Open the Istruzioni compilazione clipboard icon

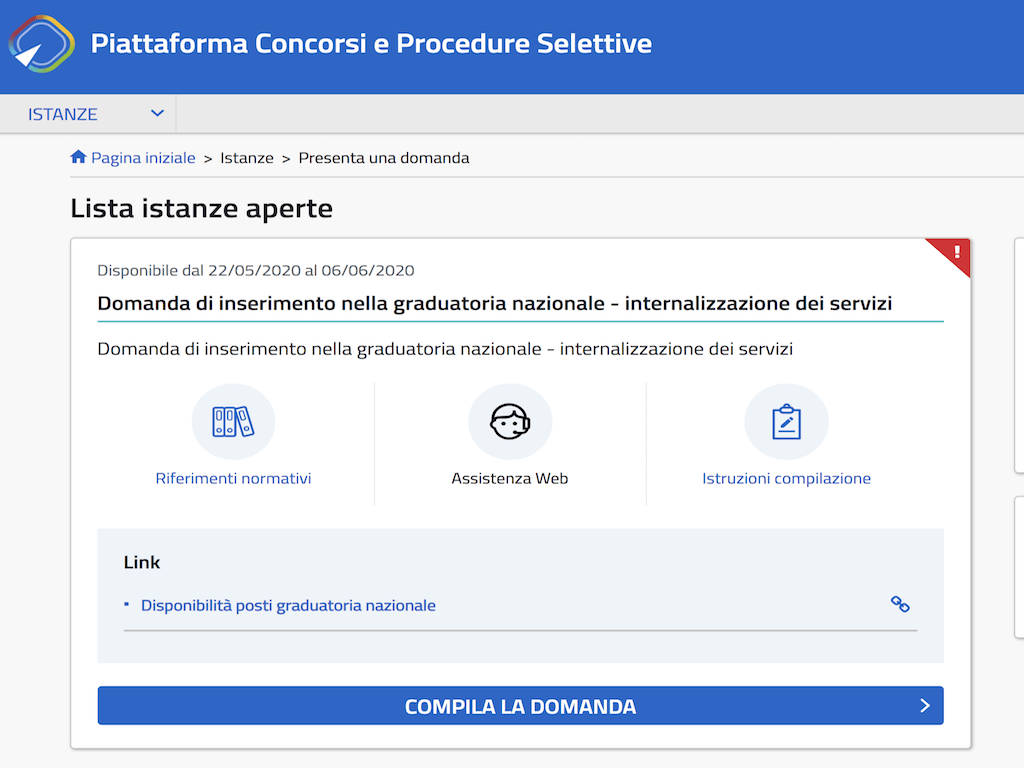click(x=786, y=422)
